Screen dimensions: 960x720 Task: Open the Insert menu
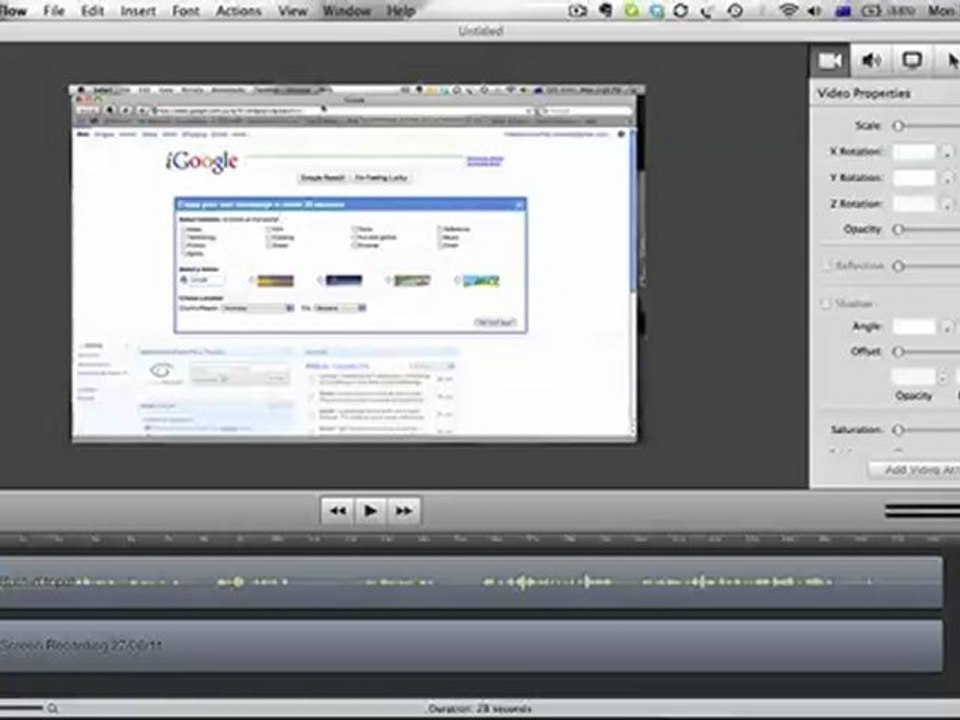click(x=138, y=10)
